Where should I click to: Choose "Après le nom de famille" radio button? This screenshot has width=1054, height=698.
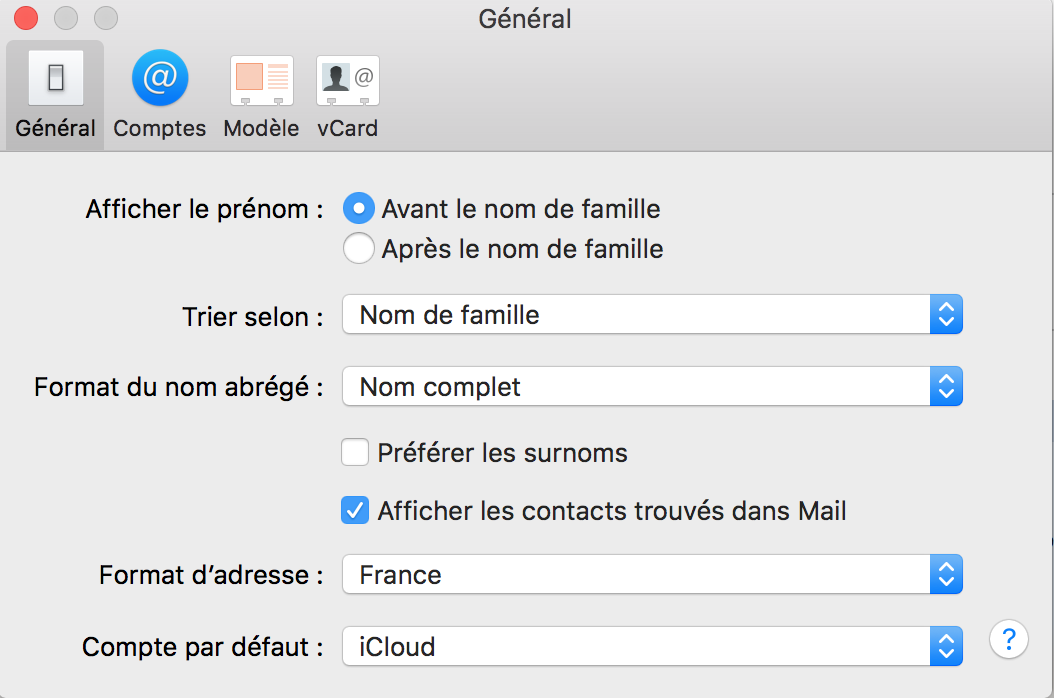click(x=358, y=248)
